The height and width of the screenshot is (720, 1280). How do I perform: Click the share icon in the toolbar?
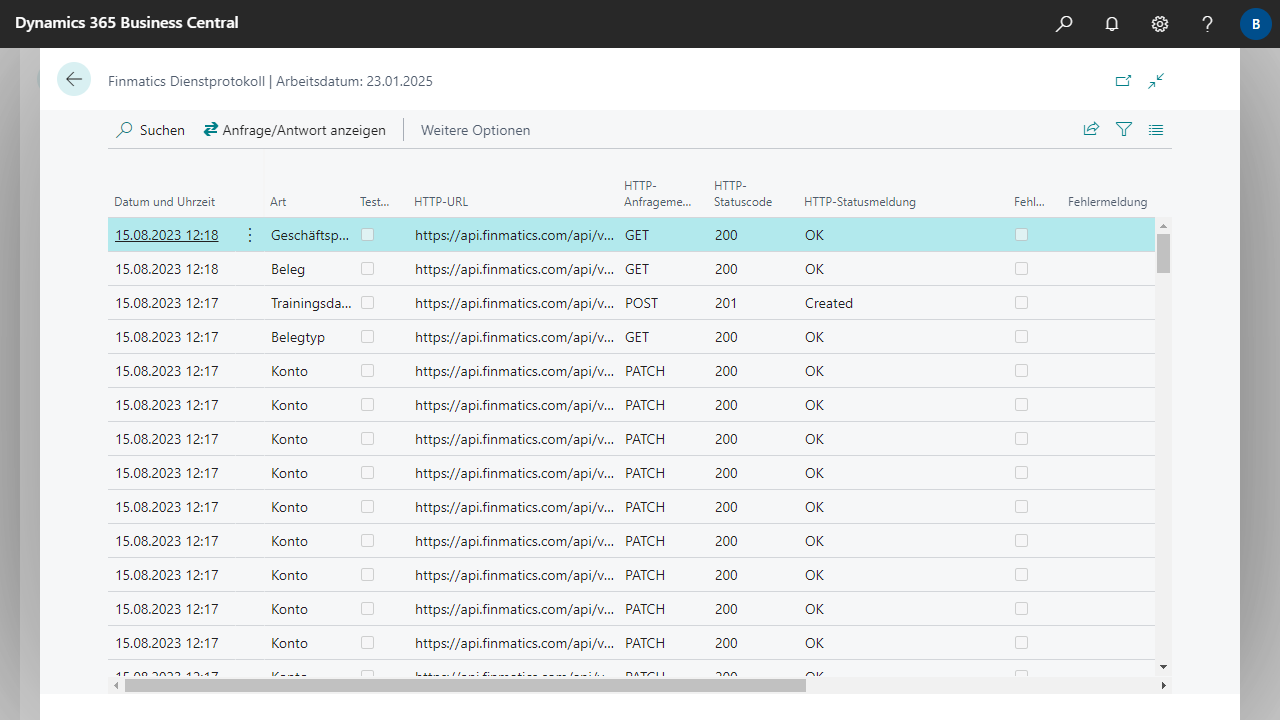point(1091,130)
